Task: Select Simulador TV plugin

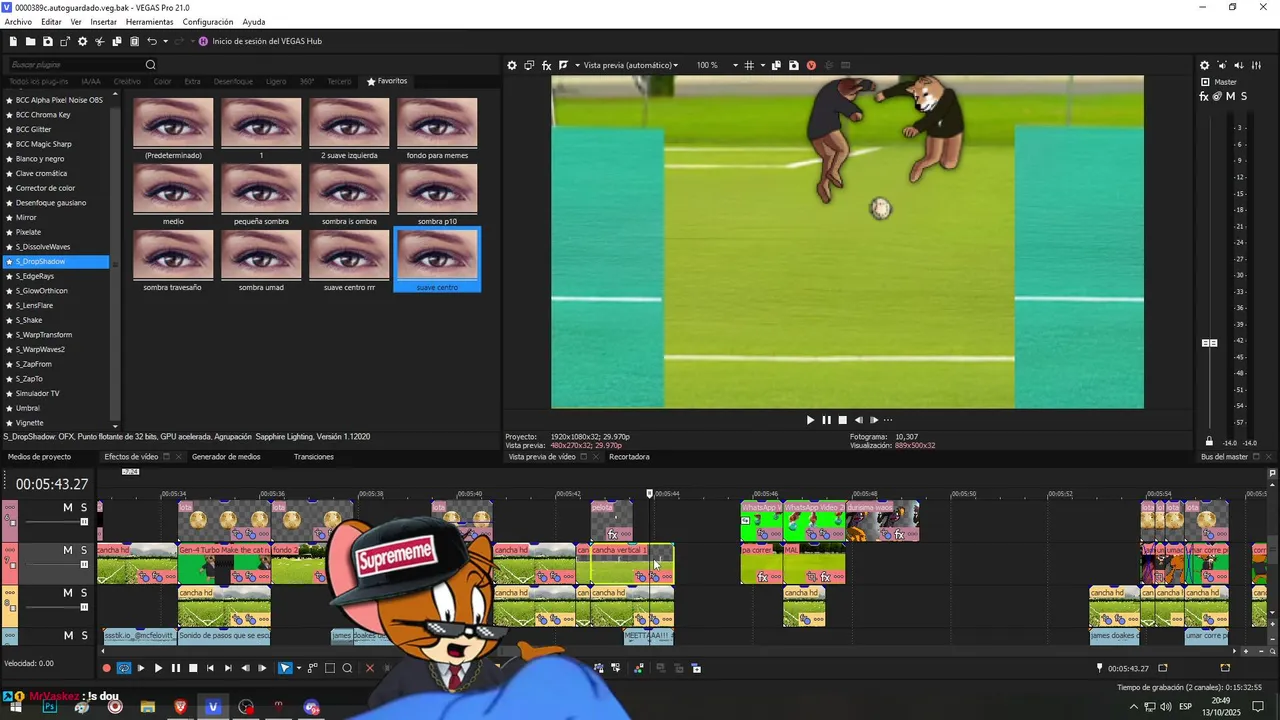Action: coord(37,394)
